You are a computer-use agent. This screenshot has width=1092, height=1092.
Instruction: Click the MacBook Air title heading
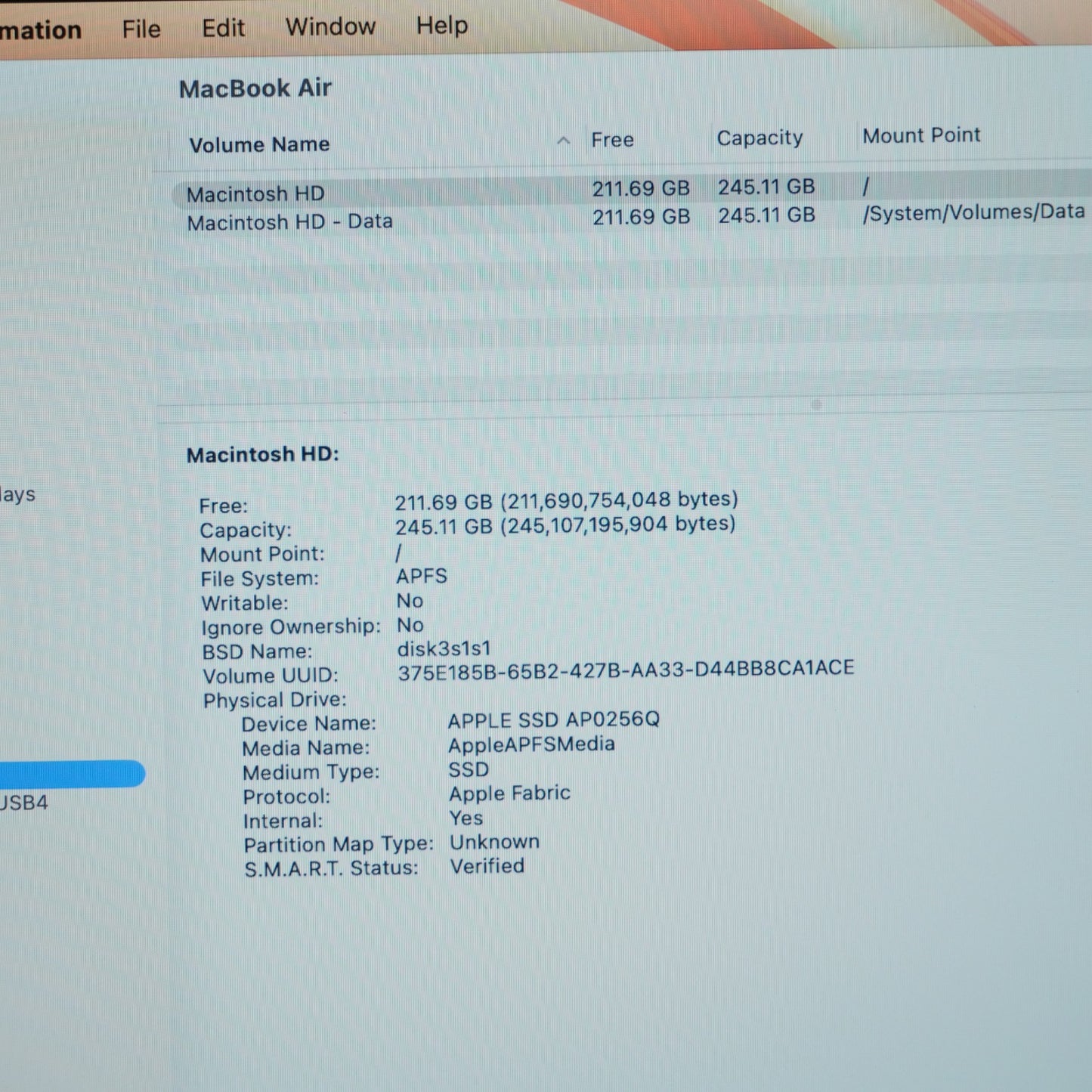[x=255, y=88]
